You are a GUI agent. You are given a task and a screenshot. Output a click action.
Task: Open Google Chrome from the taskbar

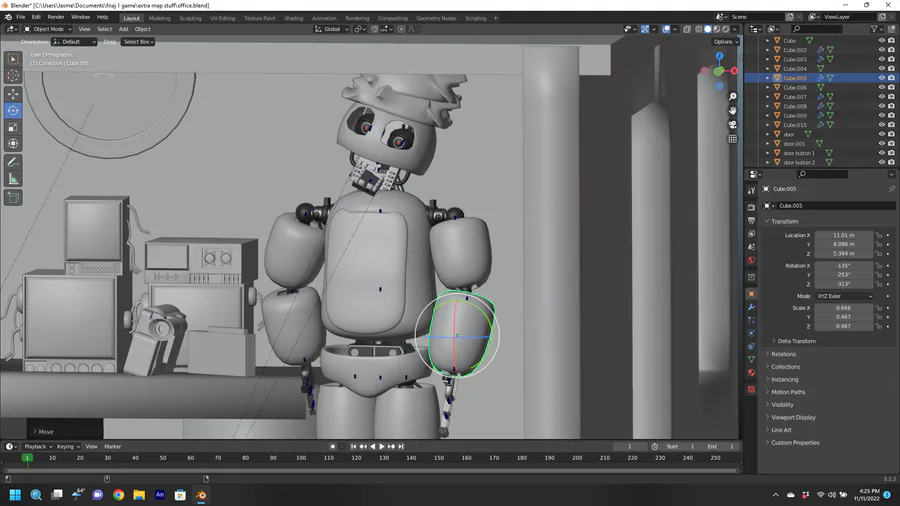click(118, 495)
